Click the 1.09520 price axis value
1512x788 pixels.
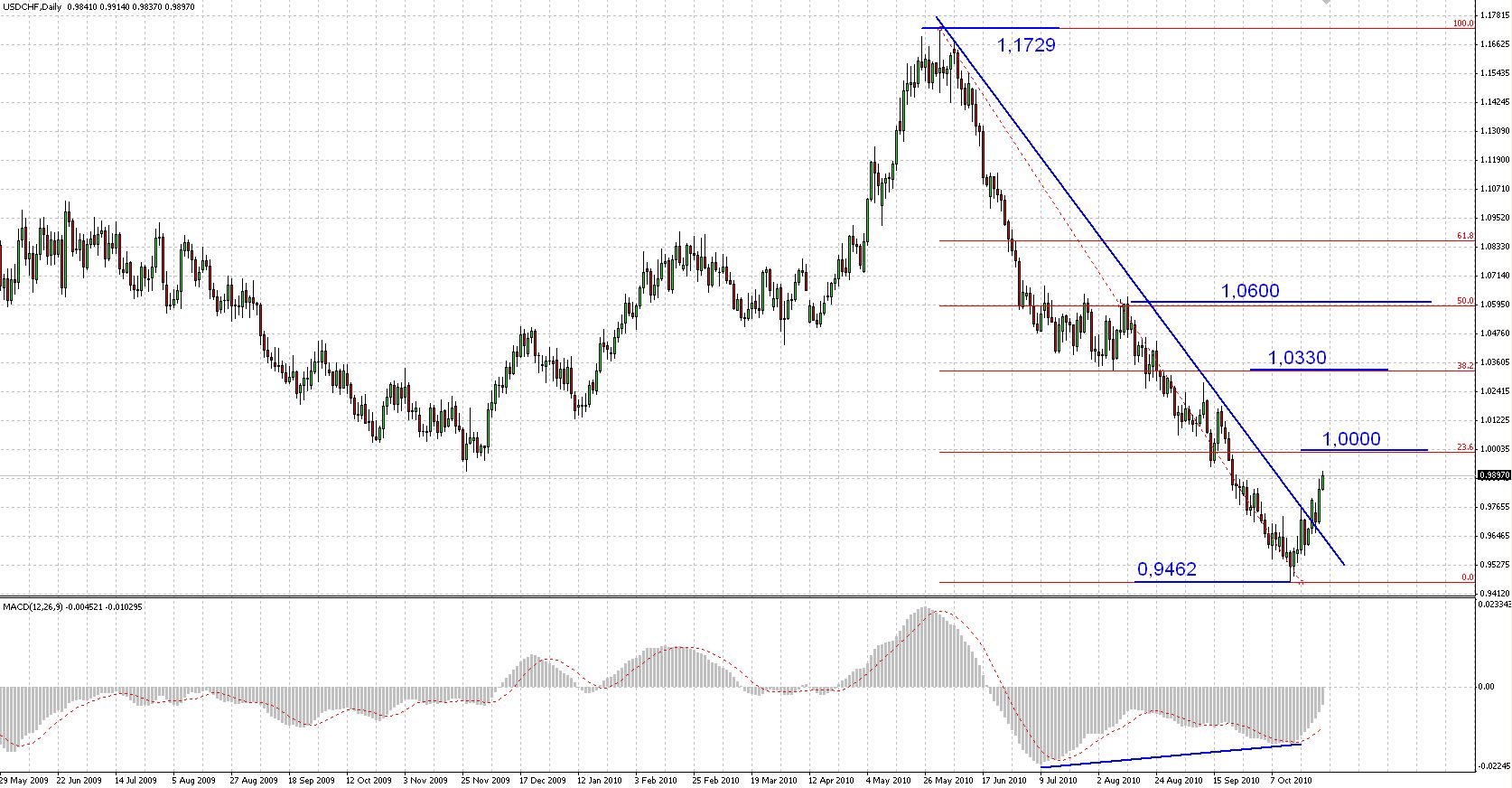click(1495, 217)
